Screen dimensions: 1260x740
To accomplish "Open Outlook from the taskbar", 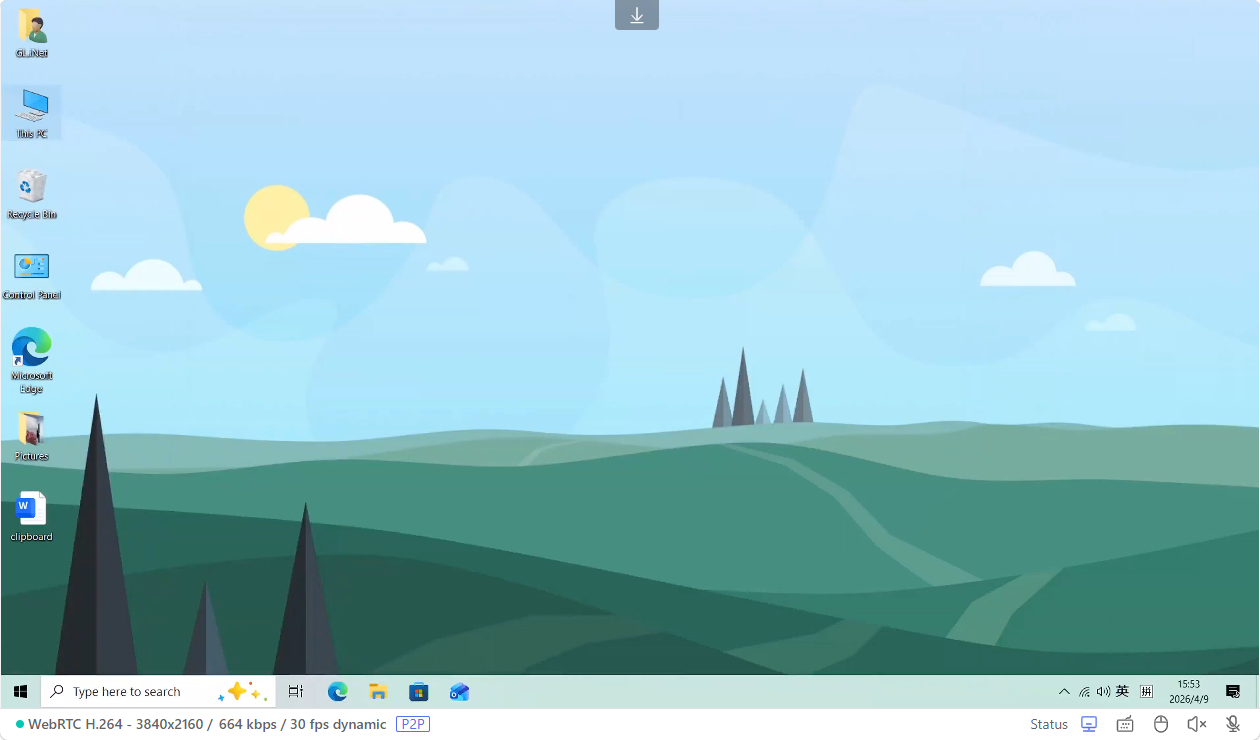I will pos(459,692).
